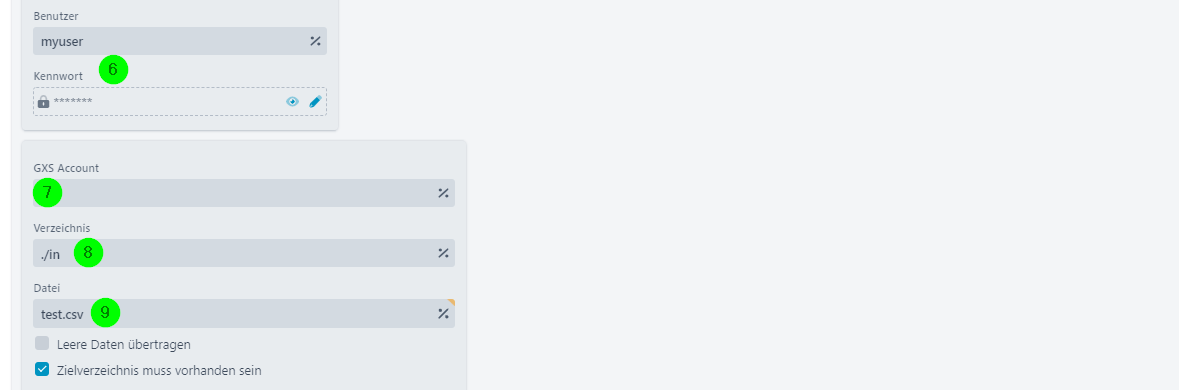
Task: Click the GXS Account label text
Action: [66, 168]
